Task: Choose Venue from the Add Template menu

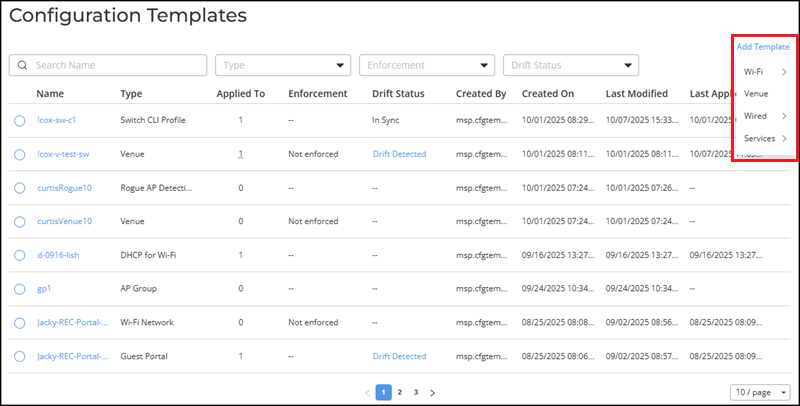Action: (x=756, y=93)
